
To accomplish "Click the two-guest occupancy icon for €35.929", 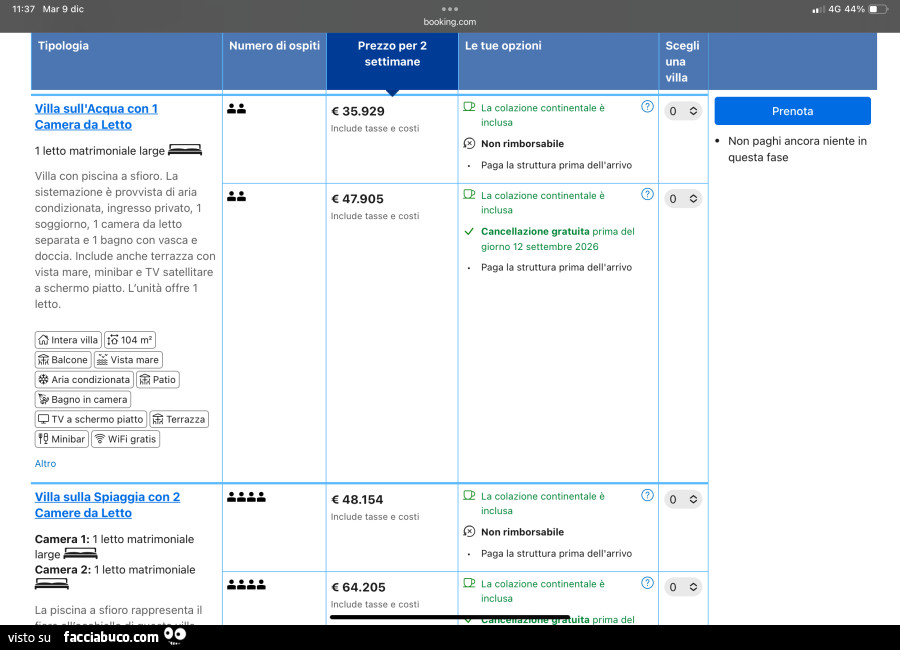I will 236,109.
